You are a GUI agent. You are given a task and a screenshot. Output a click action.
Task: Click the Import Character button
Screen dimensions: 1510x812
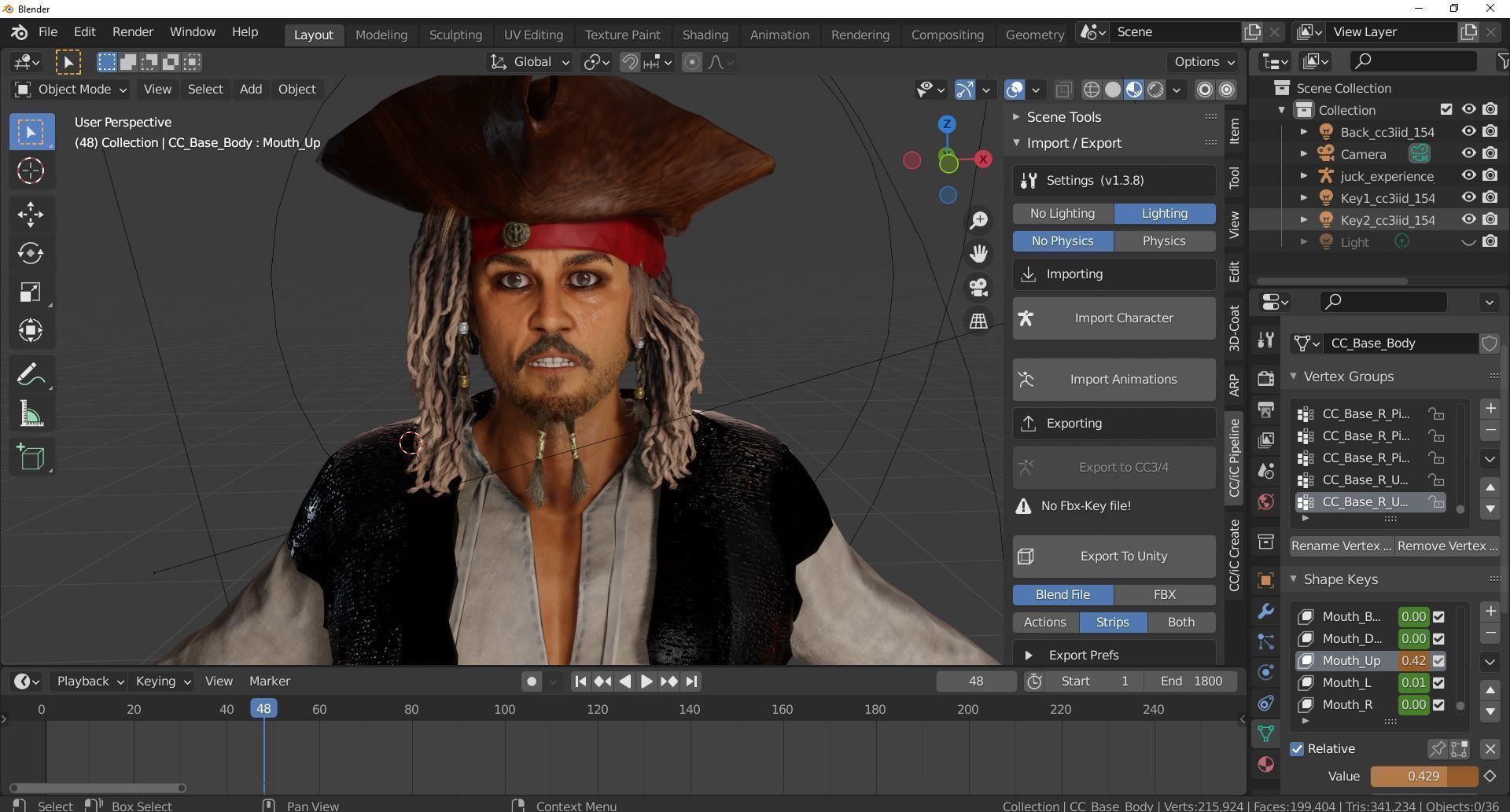[1114, 318]
